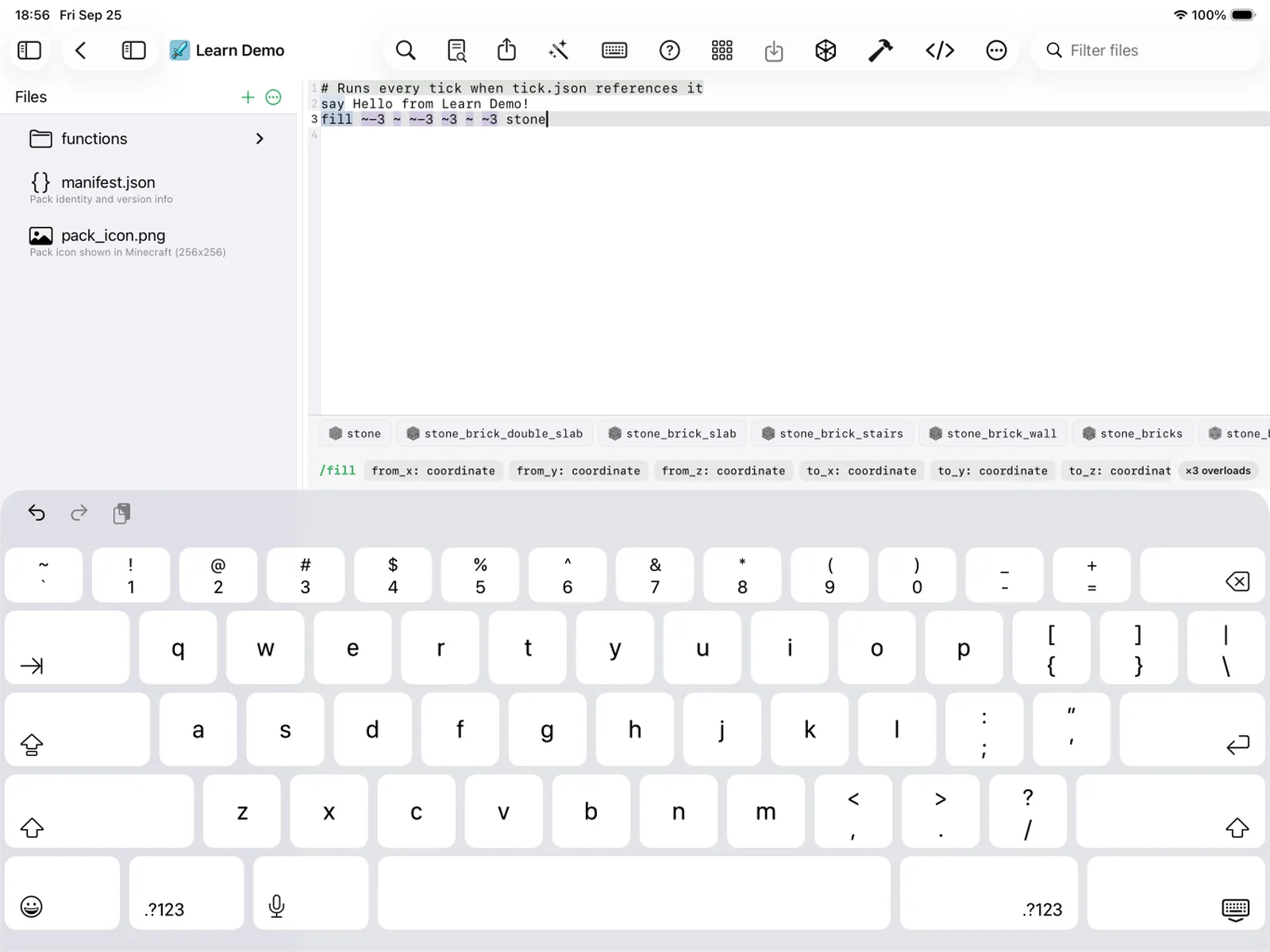This screenshot has height=952, width=1270.
Task: Tap the backspace delete key
Action: [1203, 575]
